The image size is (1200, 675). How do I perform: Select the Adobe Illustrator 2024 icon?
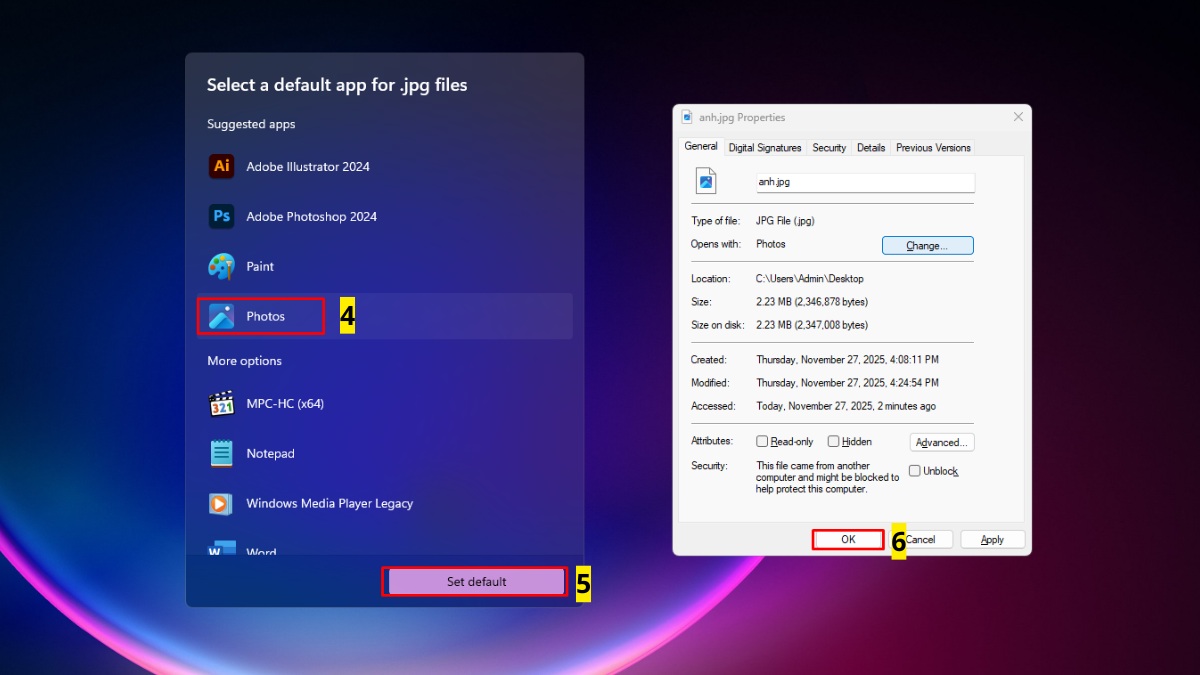point(221,167)
